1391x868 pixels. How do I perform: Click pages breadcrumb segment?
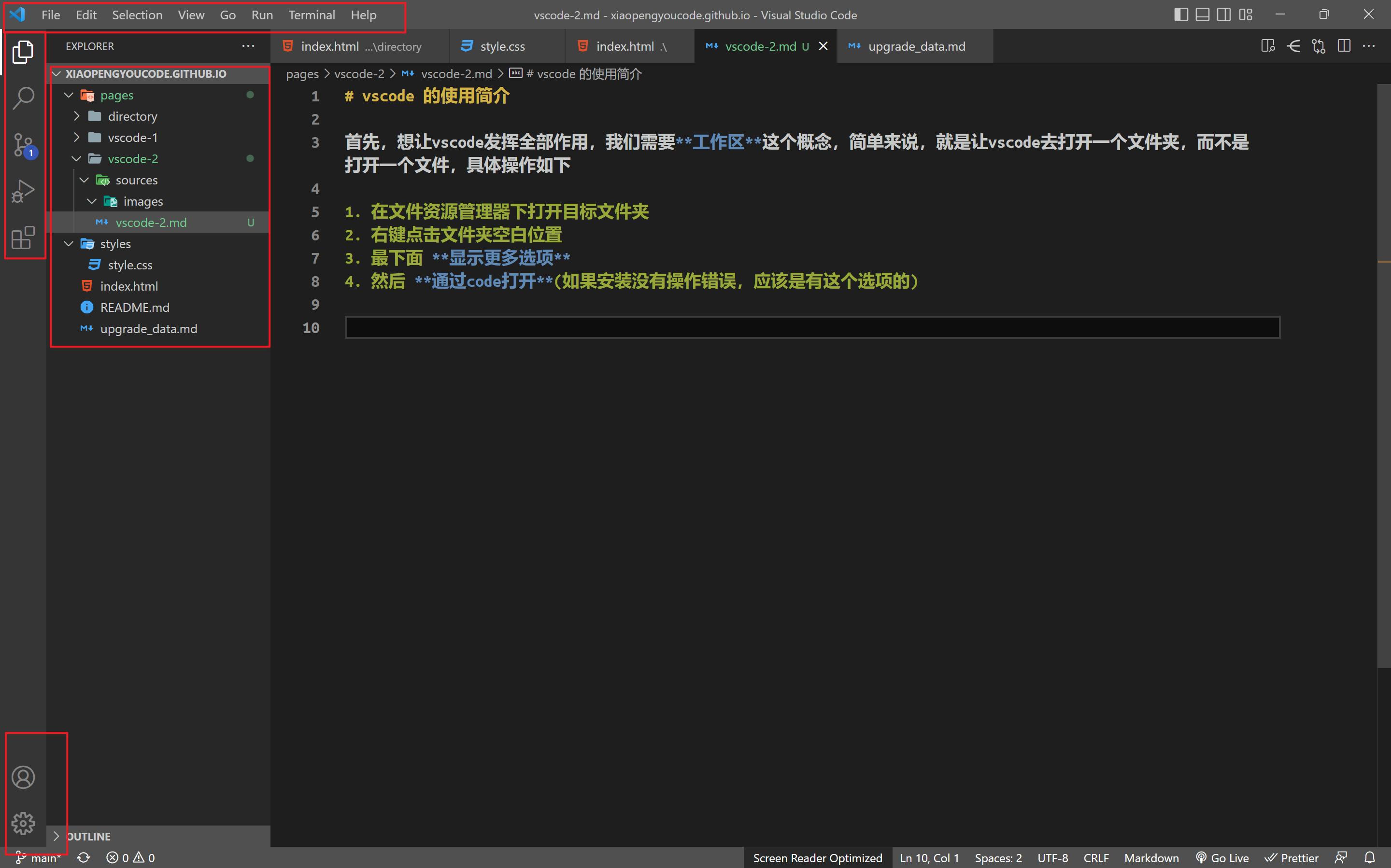click(x=302, y=73)
